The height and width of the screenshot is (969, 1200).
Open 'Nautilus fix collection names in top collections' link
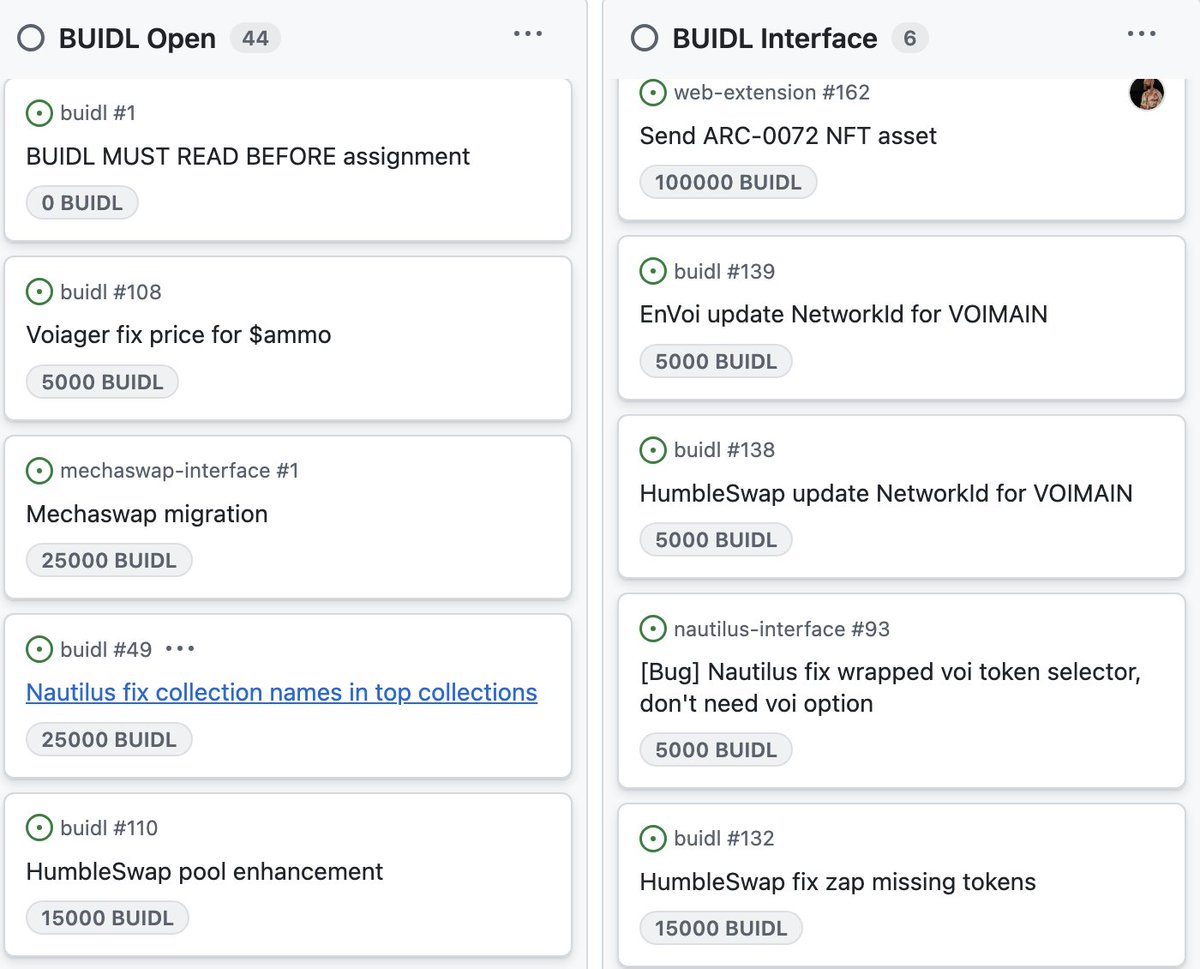(x=282, y=692)
